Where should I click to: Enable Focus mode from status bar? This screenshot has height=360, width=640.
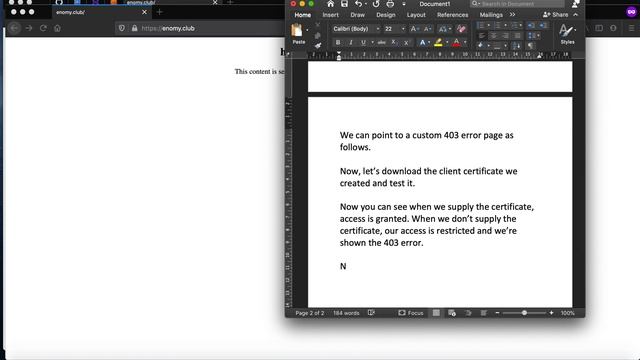[x=411, y=313]
